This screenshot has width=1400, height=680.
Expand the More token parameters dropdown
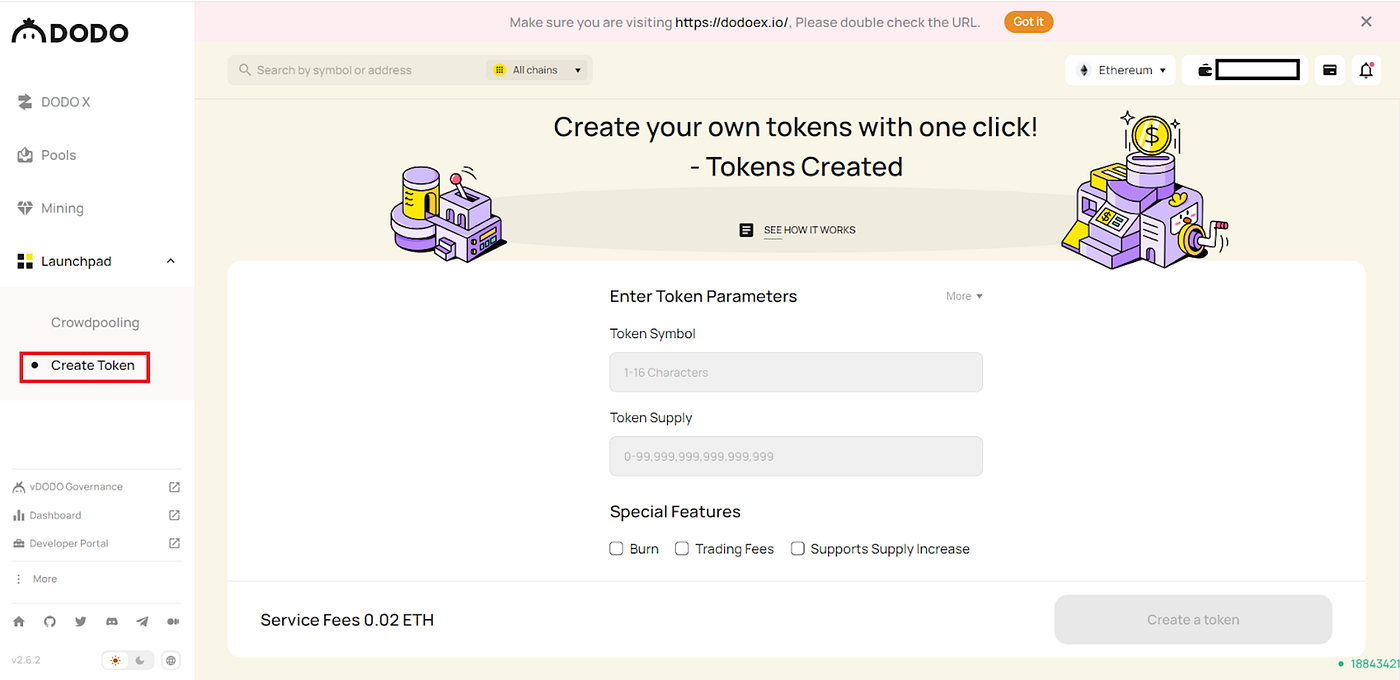tap(965, 296)
